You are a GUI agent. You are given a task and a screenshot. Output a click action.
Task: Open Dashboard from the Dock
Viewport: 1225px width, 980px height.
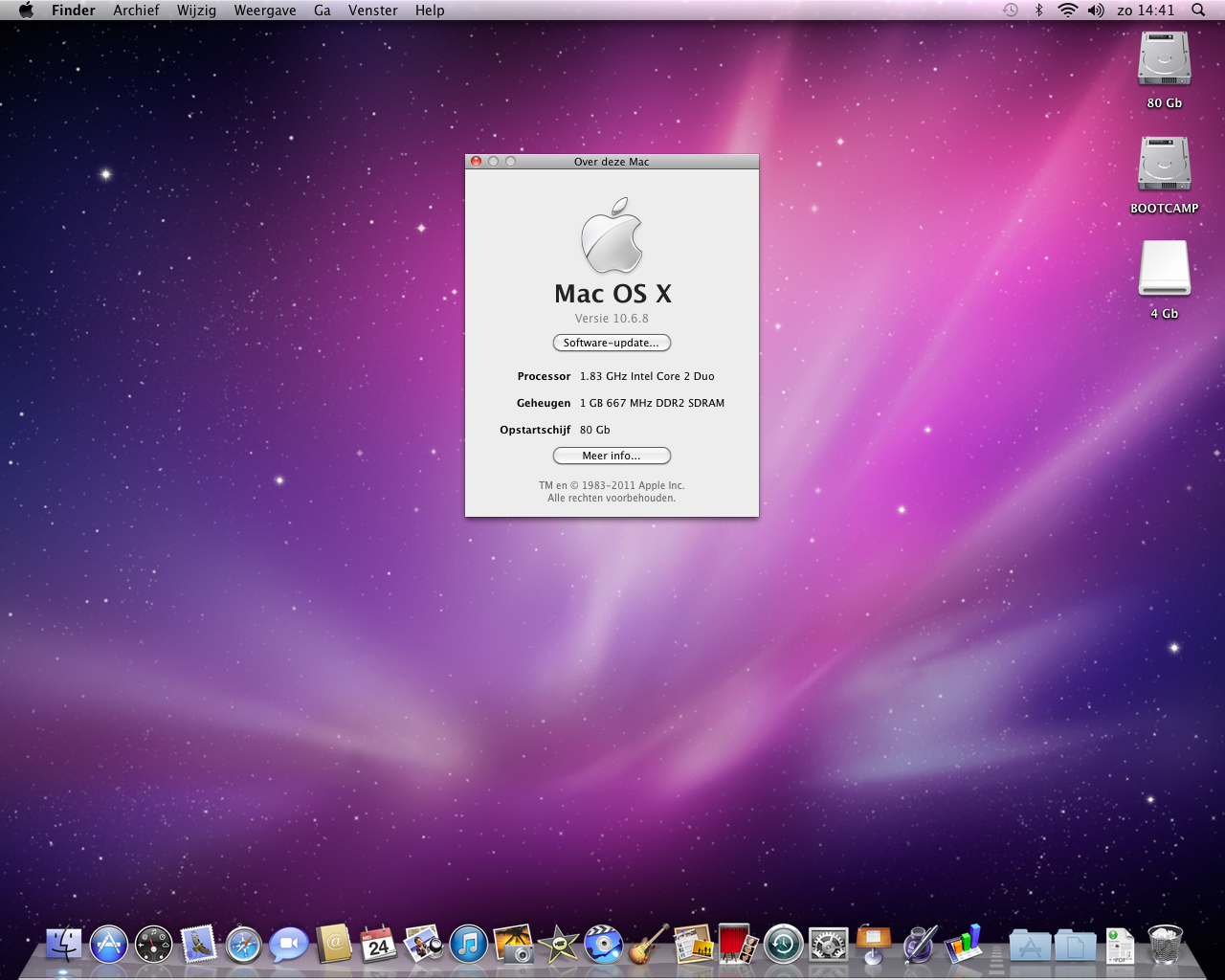coord(153,945)
